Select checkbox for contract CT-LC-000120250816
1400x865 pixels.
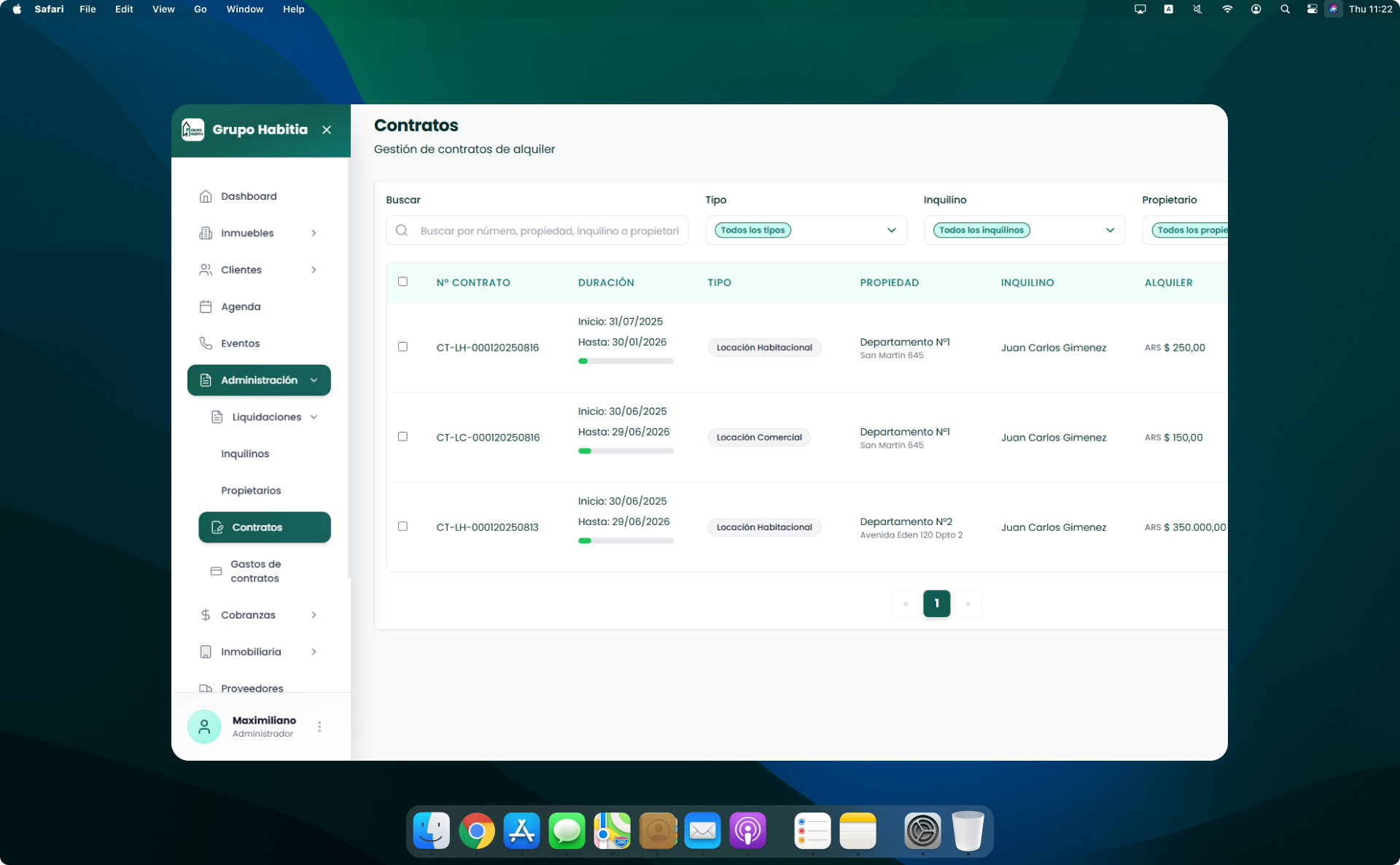[402, 437]
